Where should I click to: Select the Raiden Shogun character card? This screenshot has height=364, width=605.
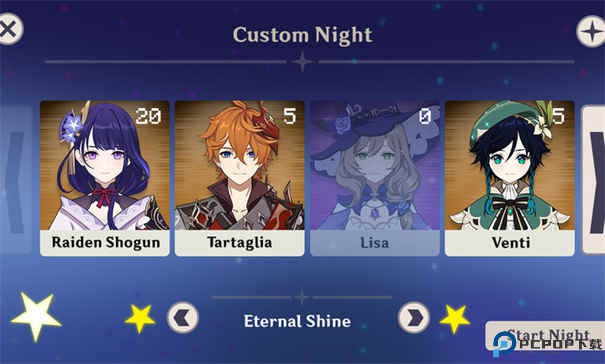pyautogui.click(x=105, y=178)
